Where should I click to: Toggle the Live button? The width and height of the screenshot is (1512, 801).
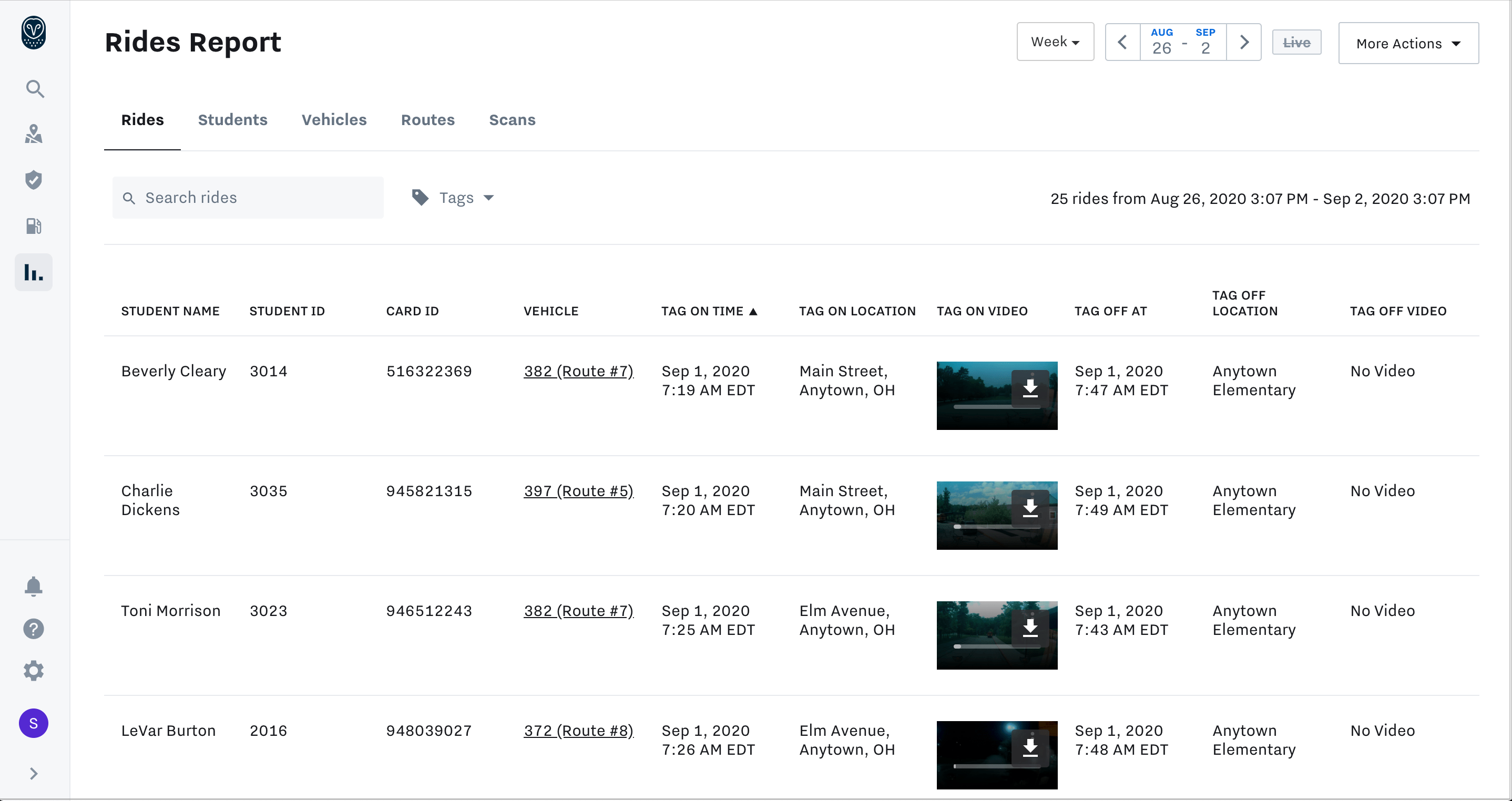(x=1296, y=42)
